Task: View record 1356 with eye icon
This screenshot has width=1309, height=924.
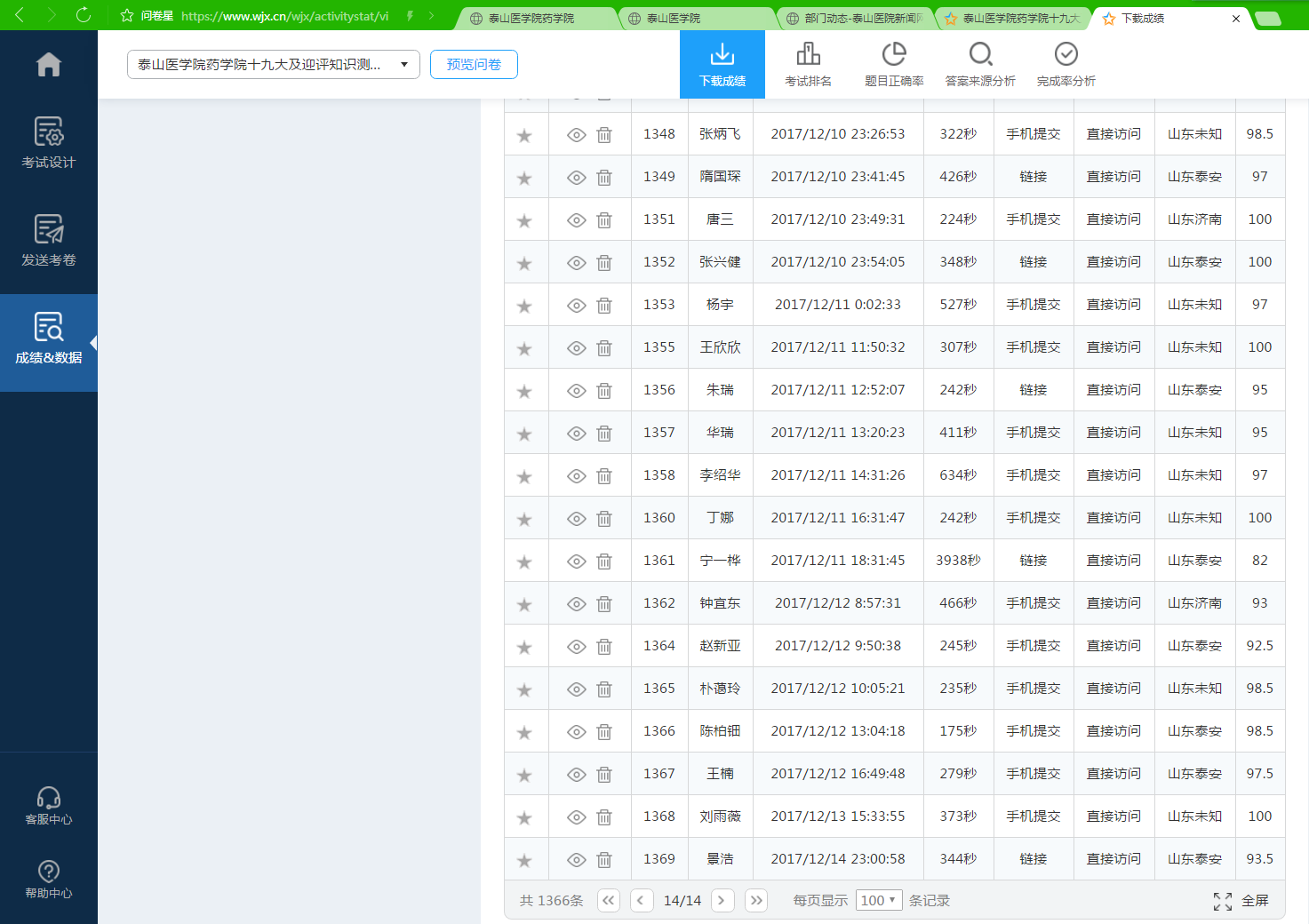Action: point(576,391)
